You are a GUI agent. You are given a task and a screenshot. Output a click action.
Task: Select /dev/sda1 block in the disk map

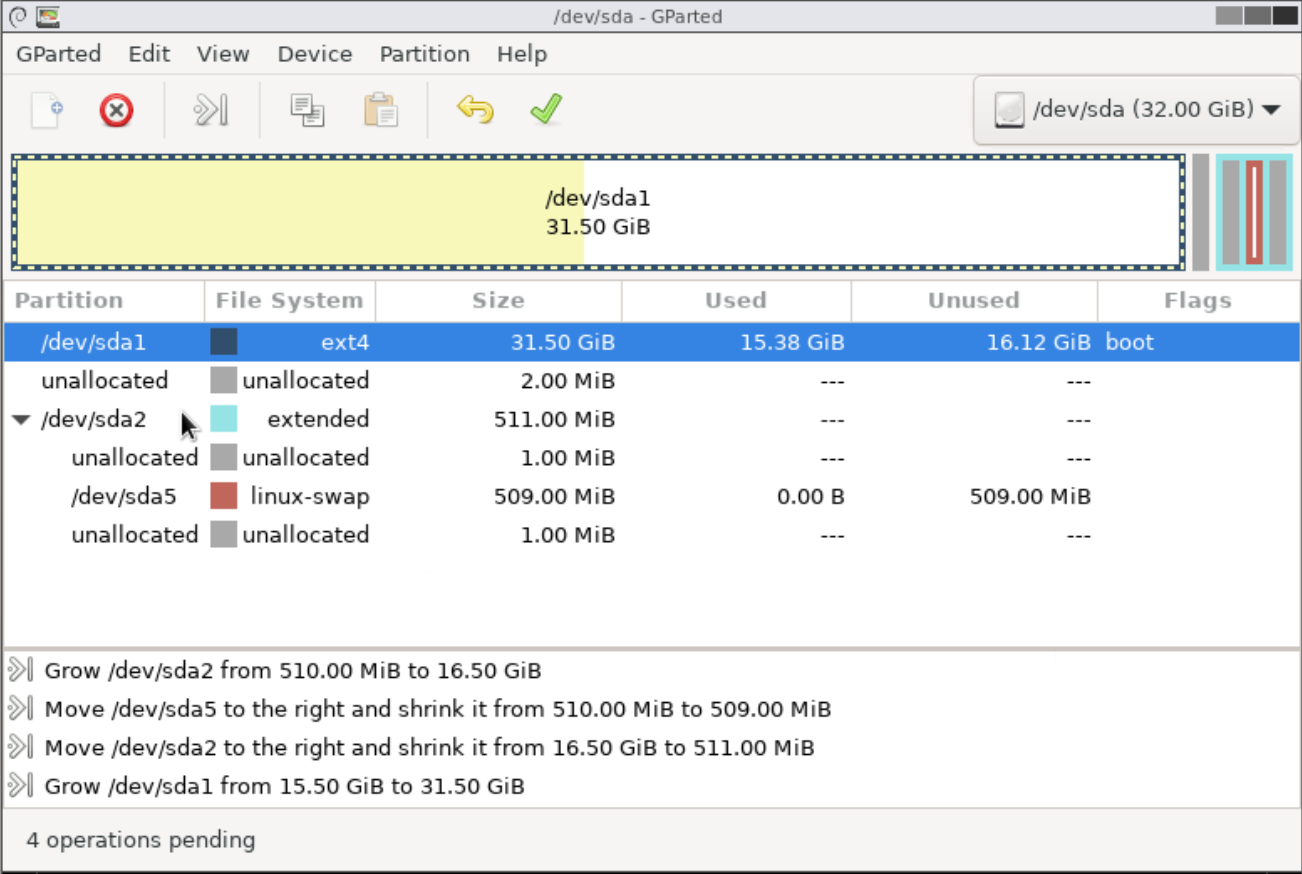(x=598, y=212)
